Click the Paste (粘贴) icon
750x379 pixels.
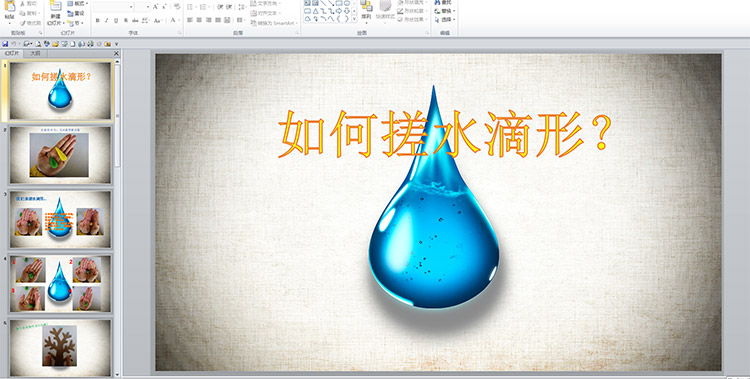(x=9, y=7)
